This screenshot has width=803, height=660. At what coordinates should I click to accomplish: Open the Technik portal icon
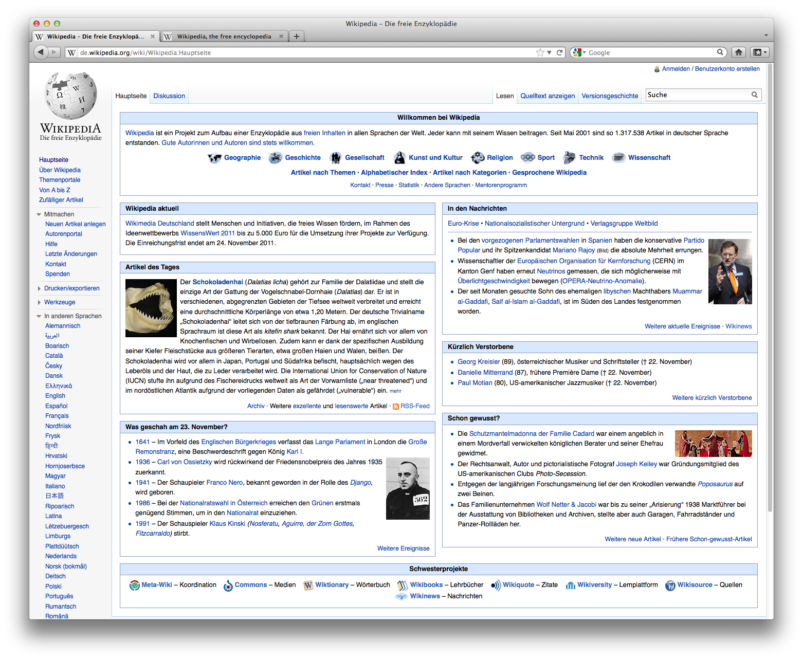569,158
